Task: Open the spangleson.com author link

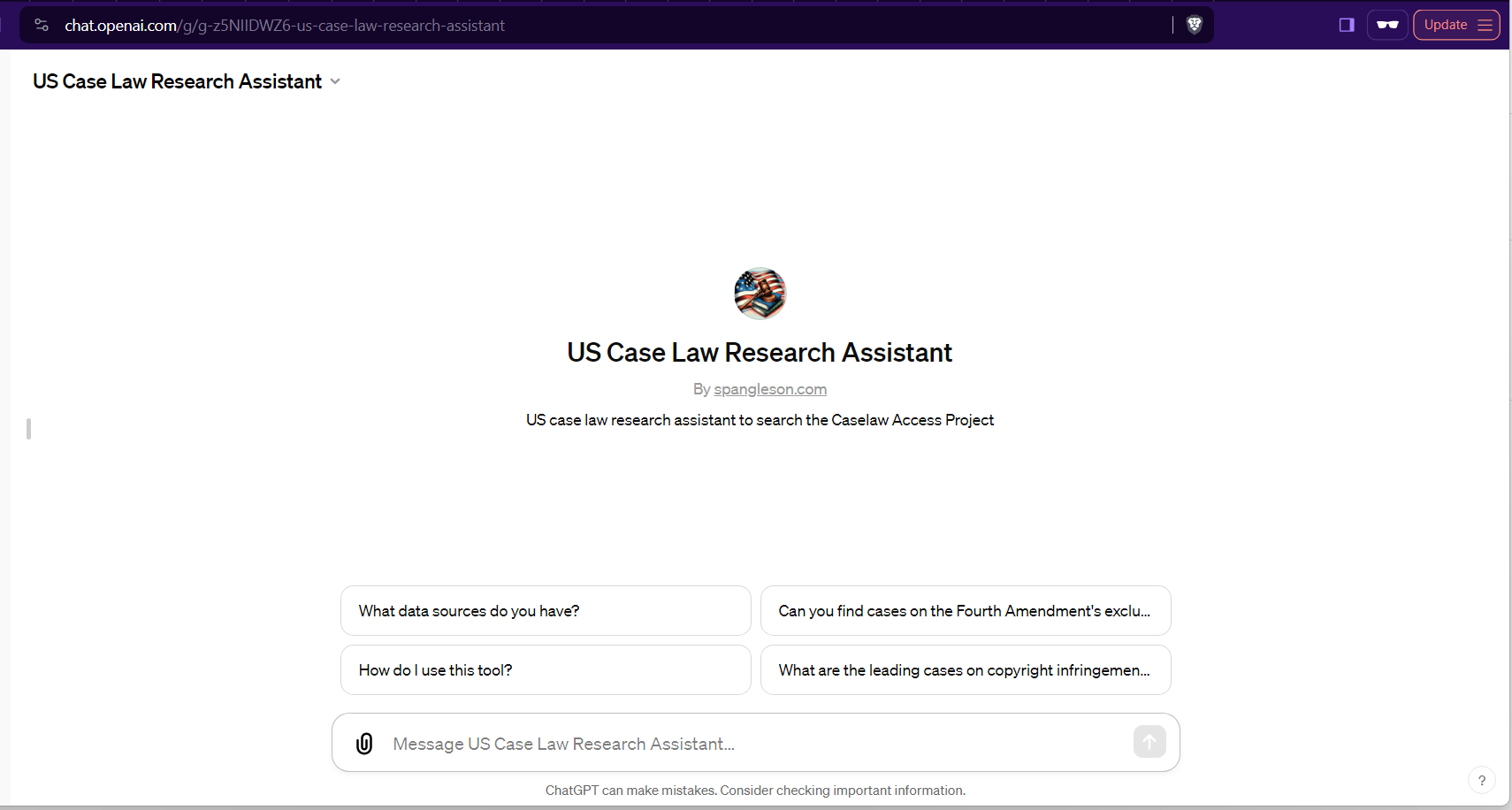Action: [x=770, y=389]
